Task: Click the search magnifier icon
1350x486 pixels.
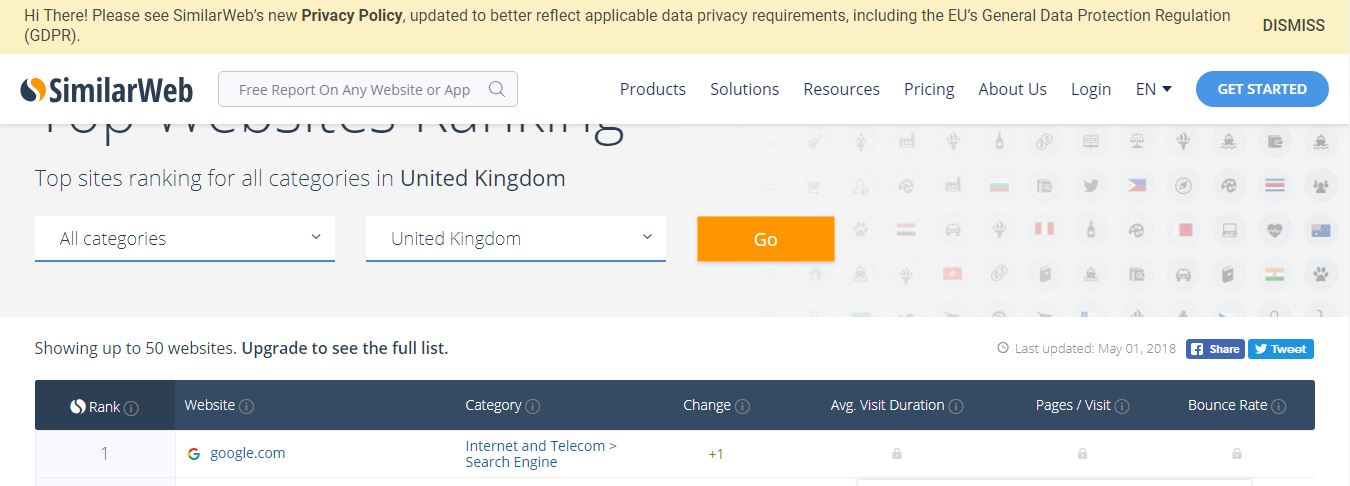Action: click(x=497, y=89)
